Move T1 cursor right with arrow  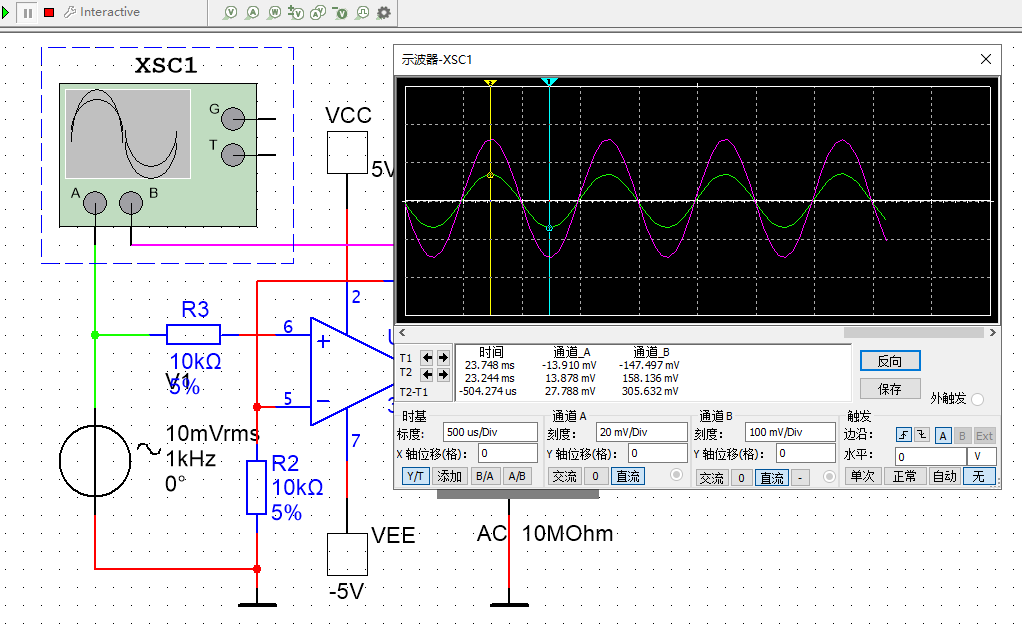(x=443, y=357)
